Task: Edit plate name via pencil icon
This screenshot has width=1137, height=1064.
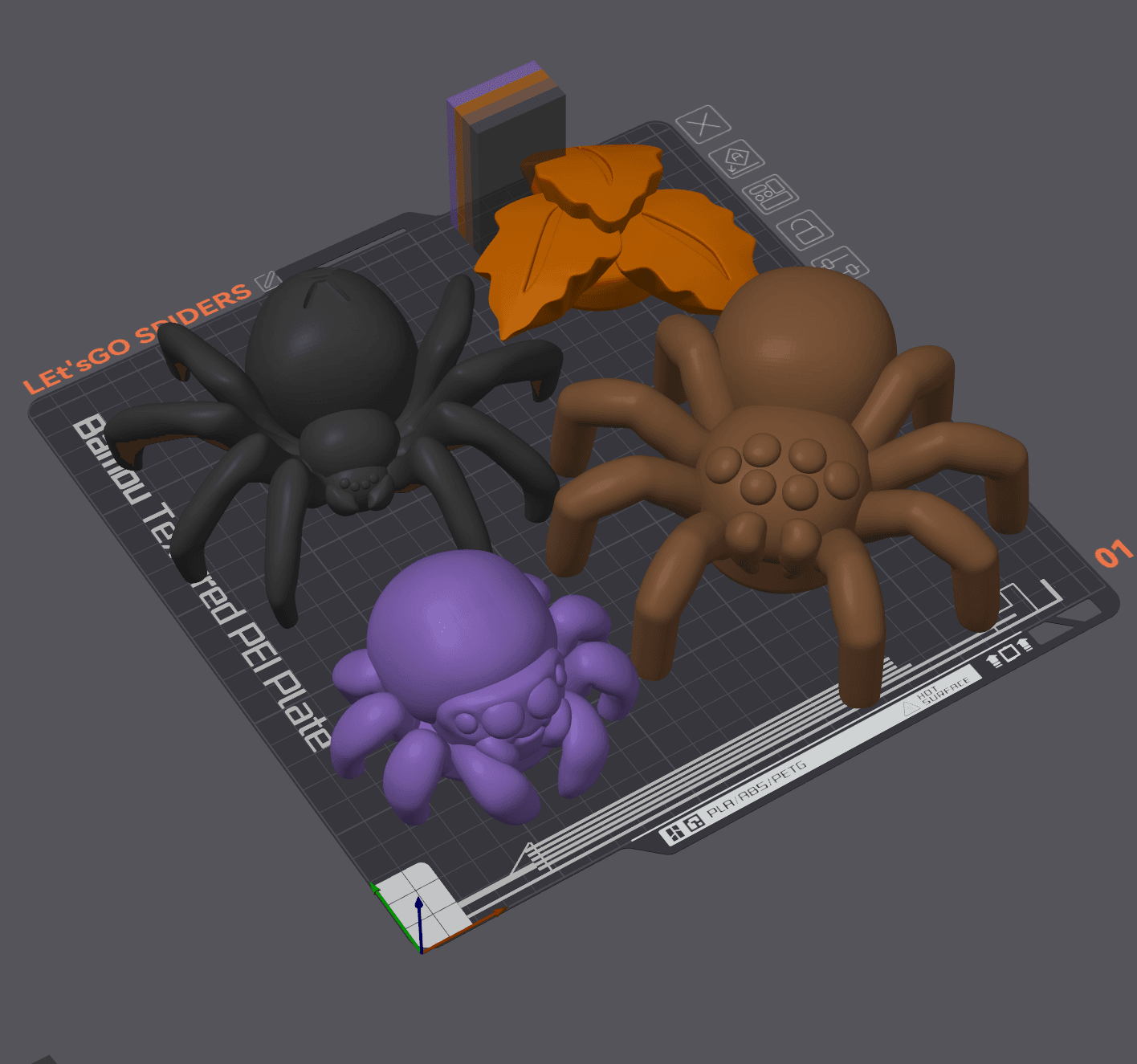Action: pyautogui.click(x=267, y=280)
